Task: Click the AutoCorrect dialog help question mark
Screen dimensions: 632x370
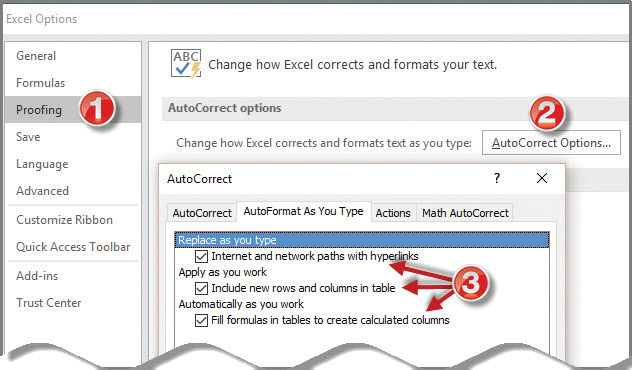Action: tap(497, 178)
